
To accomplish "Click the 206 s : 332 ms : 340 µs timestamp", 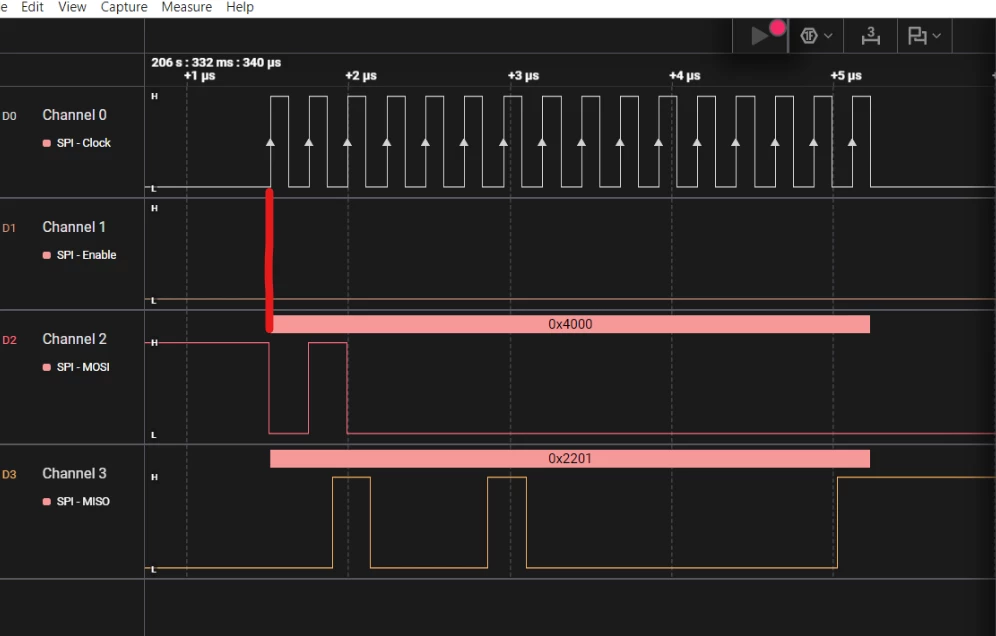I will click(216, 62).
